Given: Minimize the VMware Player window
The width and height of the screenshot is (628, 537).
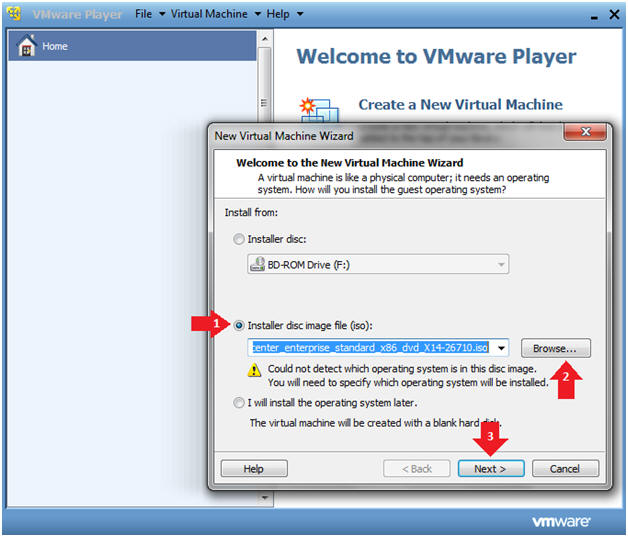Looking at the screenshot, I should (594, 17).
